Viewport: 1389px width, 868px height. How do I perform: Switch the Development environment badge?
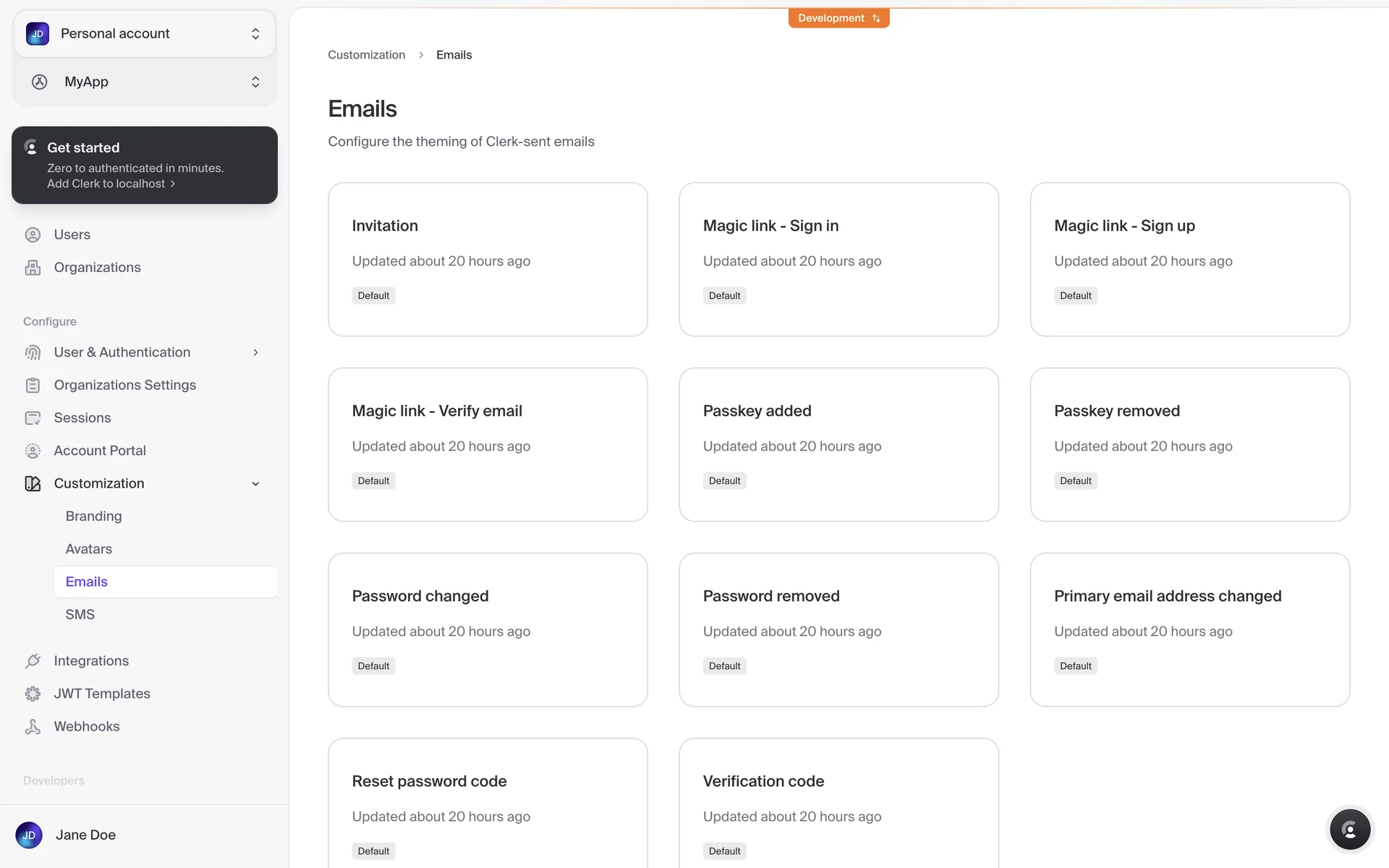click(x=838, y=18)
